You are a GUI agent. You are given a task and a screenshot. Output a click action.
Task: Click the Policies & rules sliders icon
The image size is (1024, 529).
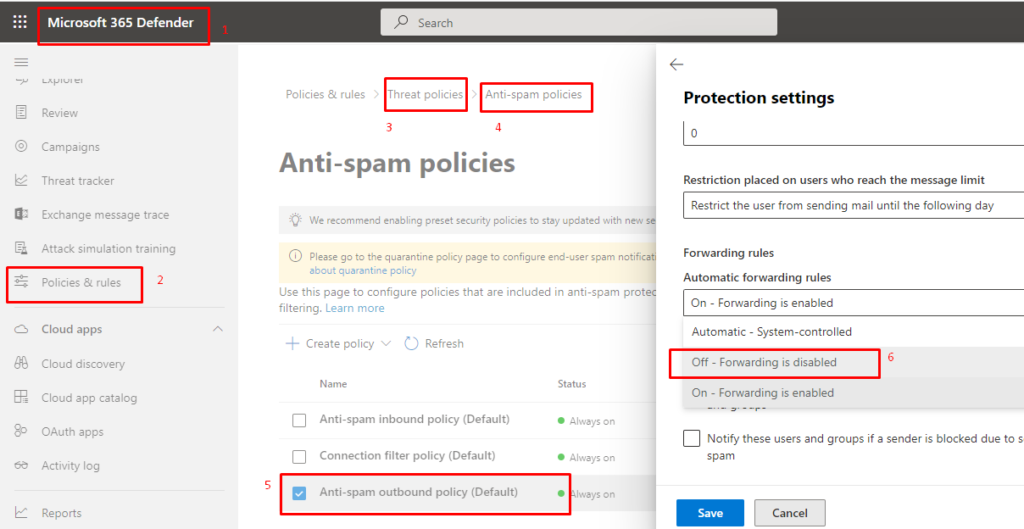(x=22, y=282)
